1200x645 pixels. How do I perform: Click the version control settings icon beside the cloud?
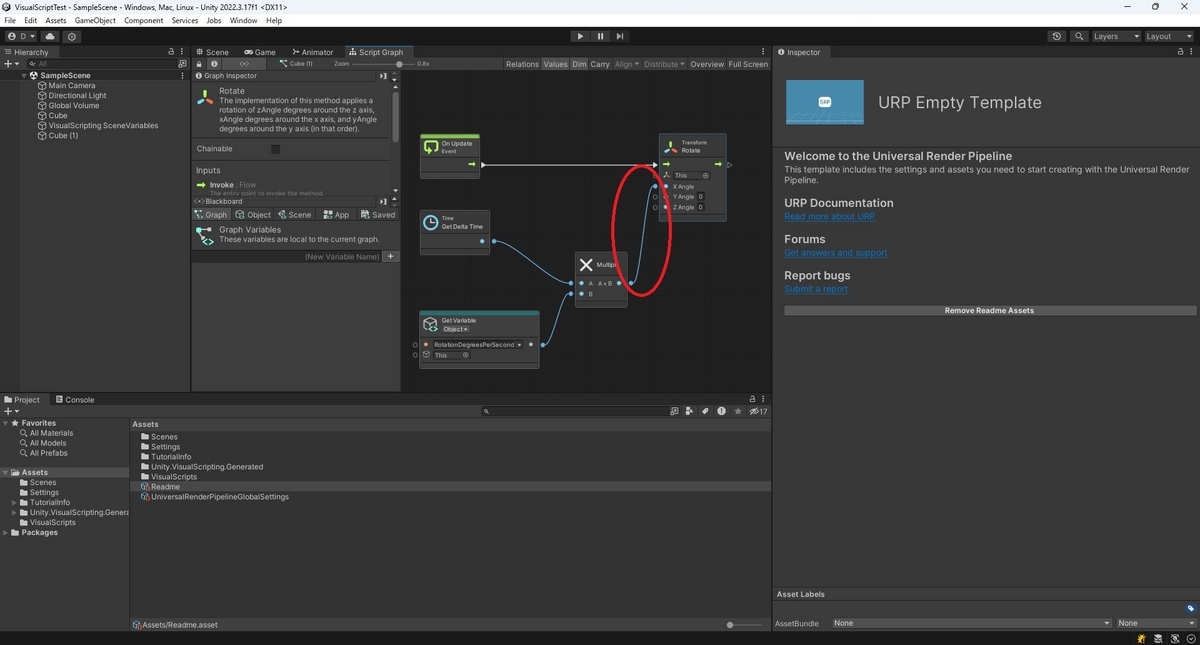point(72,36)
